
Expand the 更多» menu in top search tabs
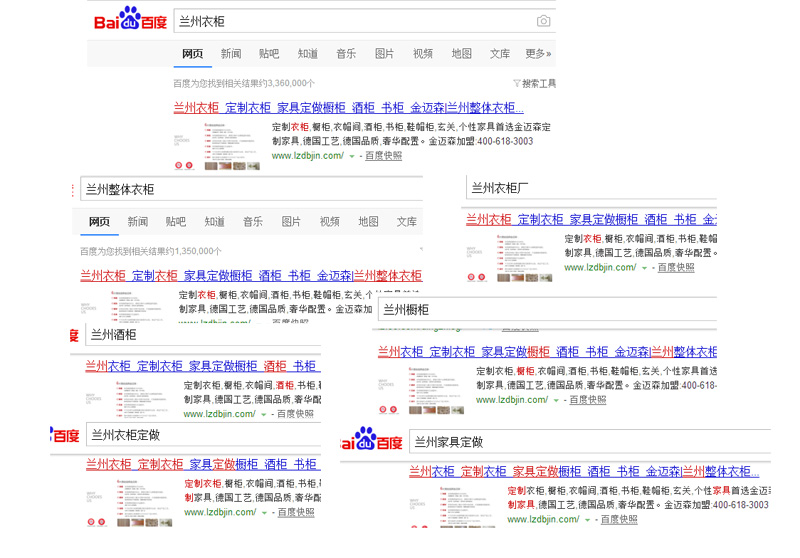[538, 54]
